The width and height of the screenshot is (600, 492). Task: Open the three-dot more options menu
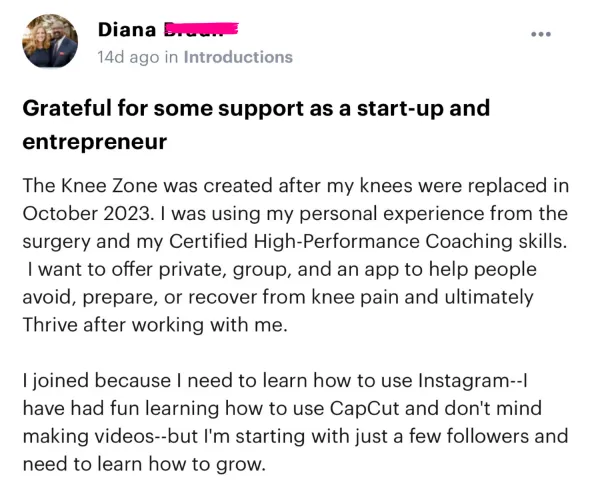(x=541, y=34)
